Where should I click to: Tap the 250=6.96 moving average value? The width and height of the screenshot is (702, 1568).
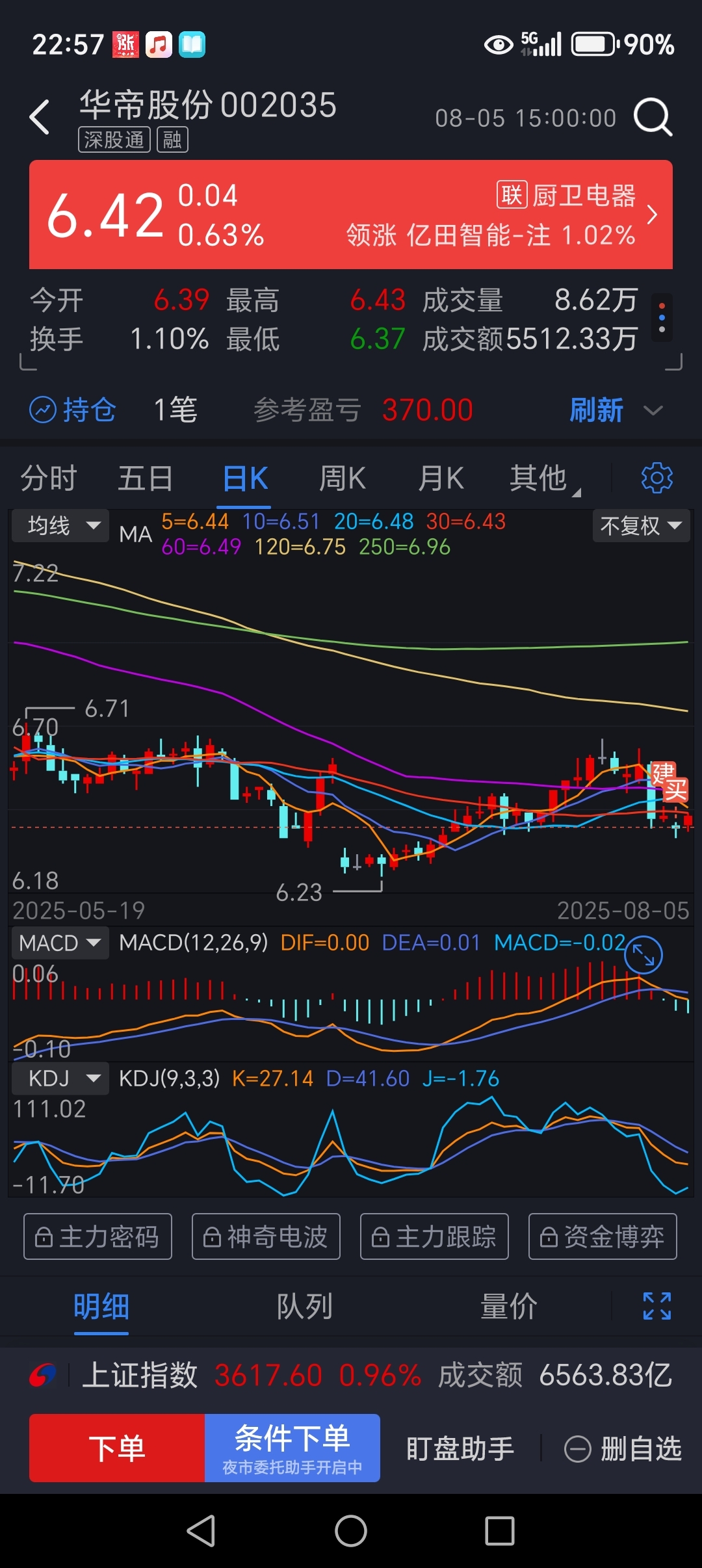[404, 547]
